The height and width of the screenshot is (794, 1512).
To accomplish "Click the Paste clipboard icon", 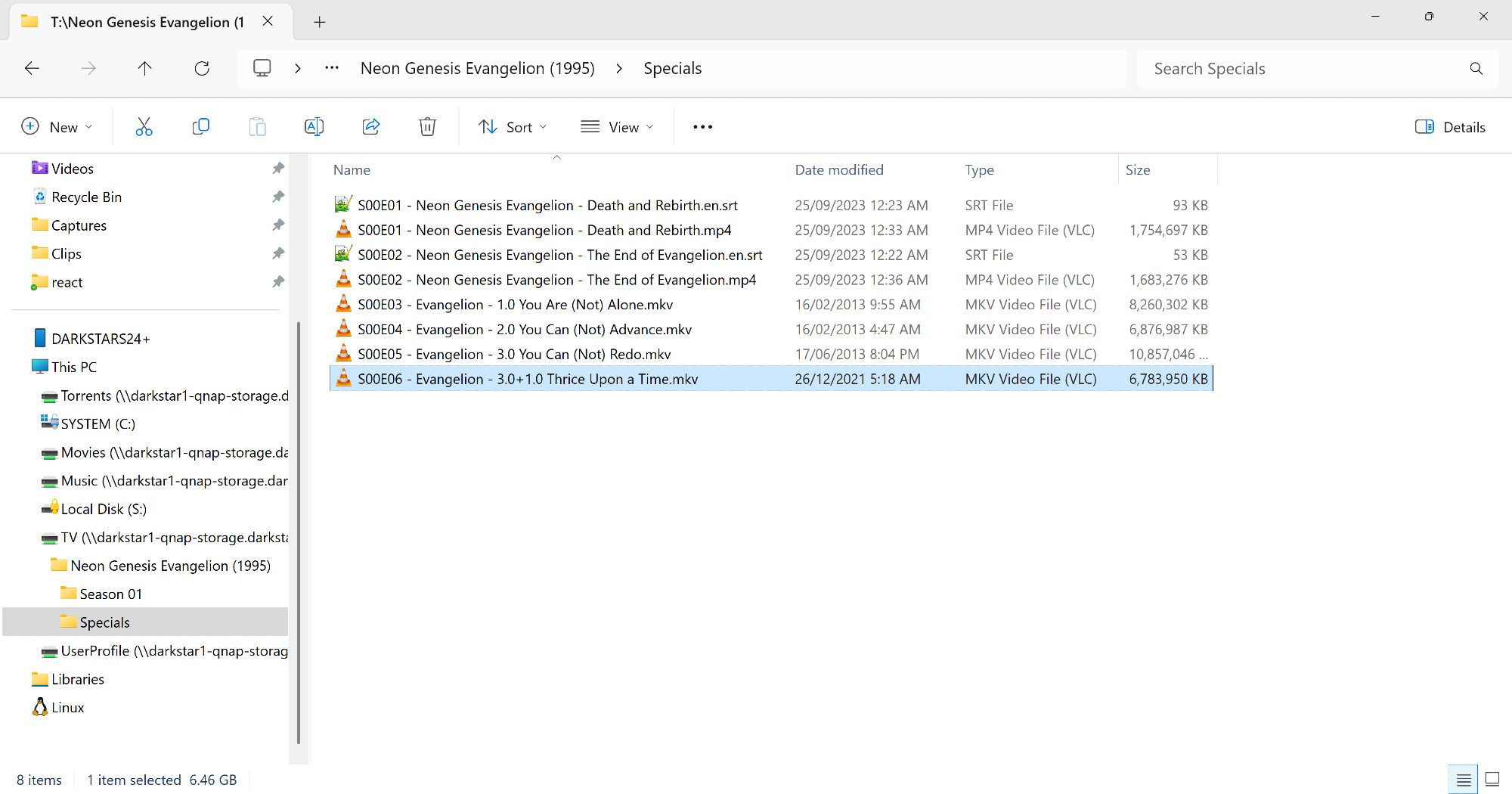I will [x=257, y=127].
